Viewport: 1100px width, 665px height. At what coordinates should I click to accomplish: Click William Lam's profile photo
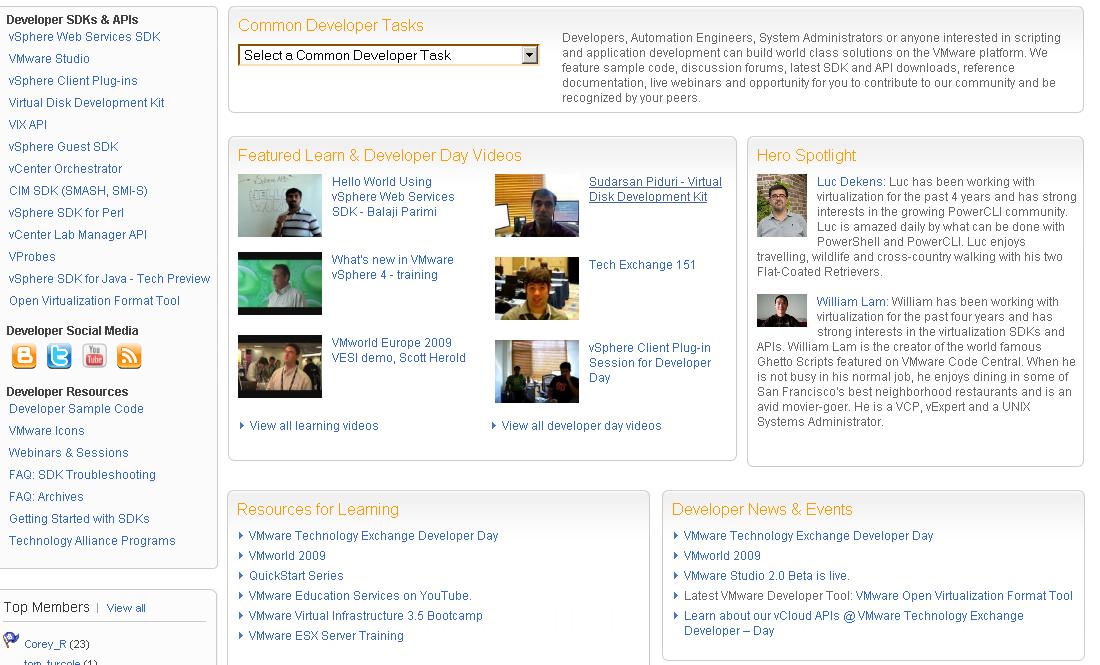pyautogui.click(x=782, y=311)
